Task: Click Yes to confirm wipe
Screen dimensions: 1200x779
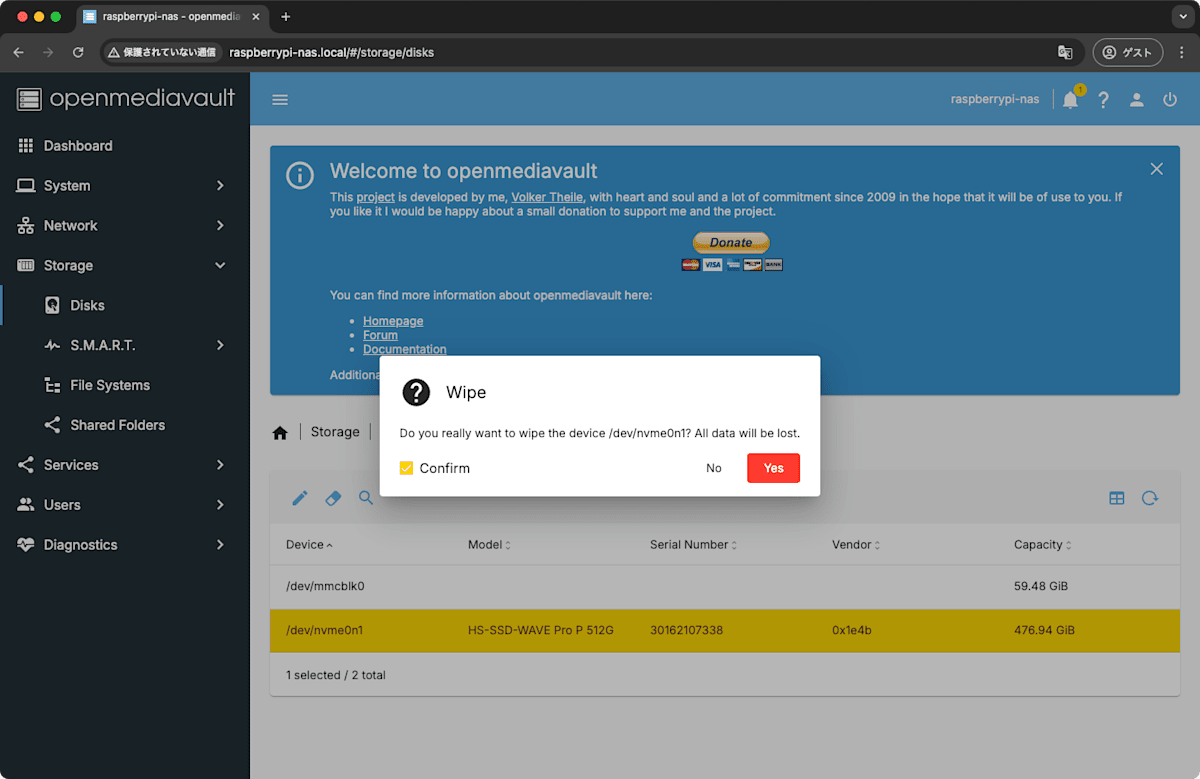Action: pyautogui.click(x=773, y=468)
